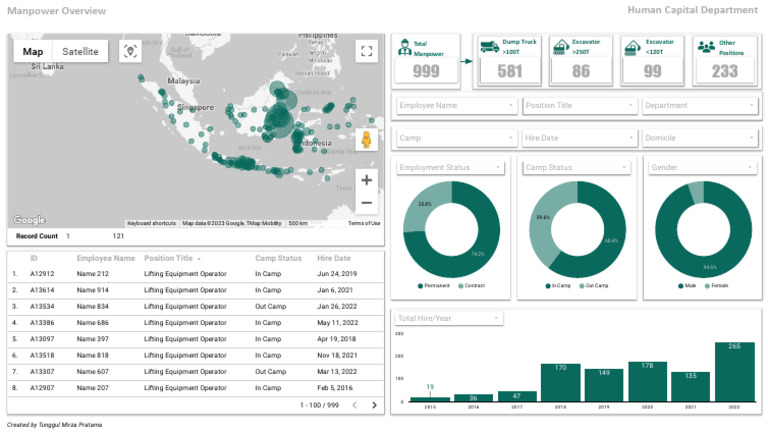This screenshot has height=432, width=768.
Task: Click the map fullscreen toggle icon
Action: (366, 51)
